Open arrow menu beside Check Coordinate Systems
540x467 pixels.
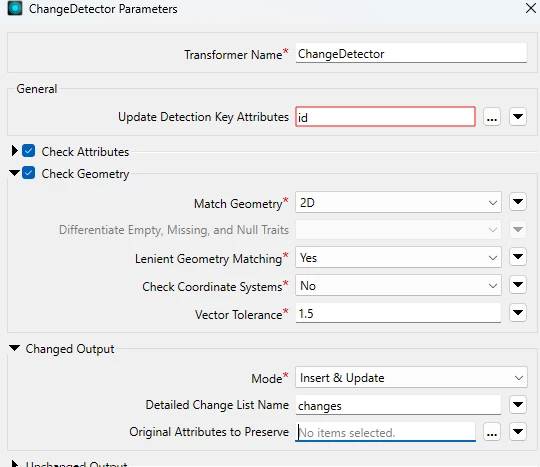[x=518, y=285]
